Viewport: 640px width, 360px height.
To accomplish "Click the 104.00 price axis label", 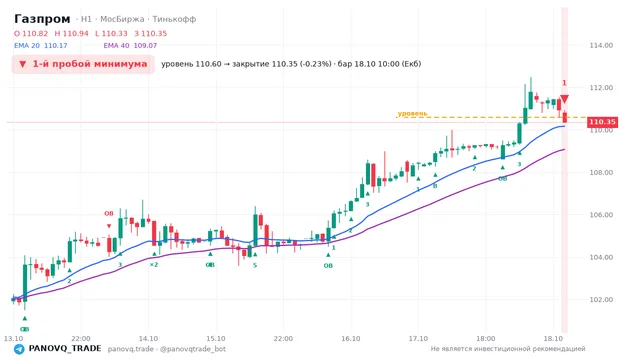I will [601, 257].
